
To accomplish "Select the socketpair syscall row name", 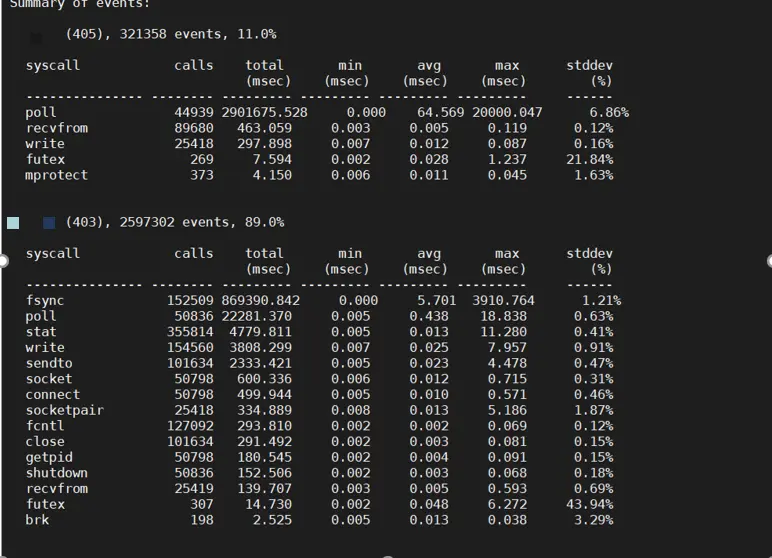I will pos(64,410).
